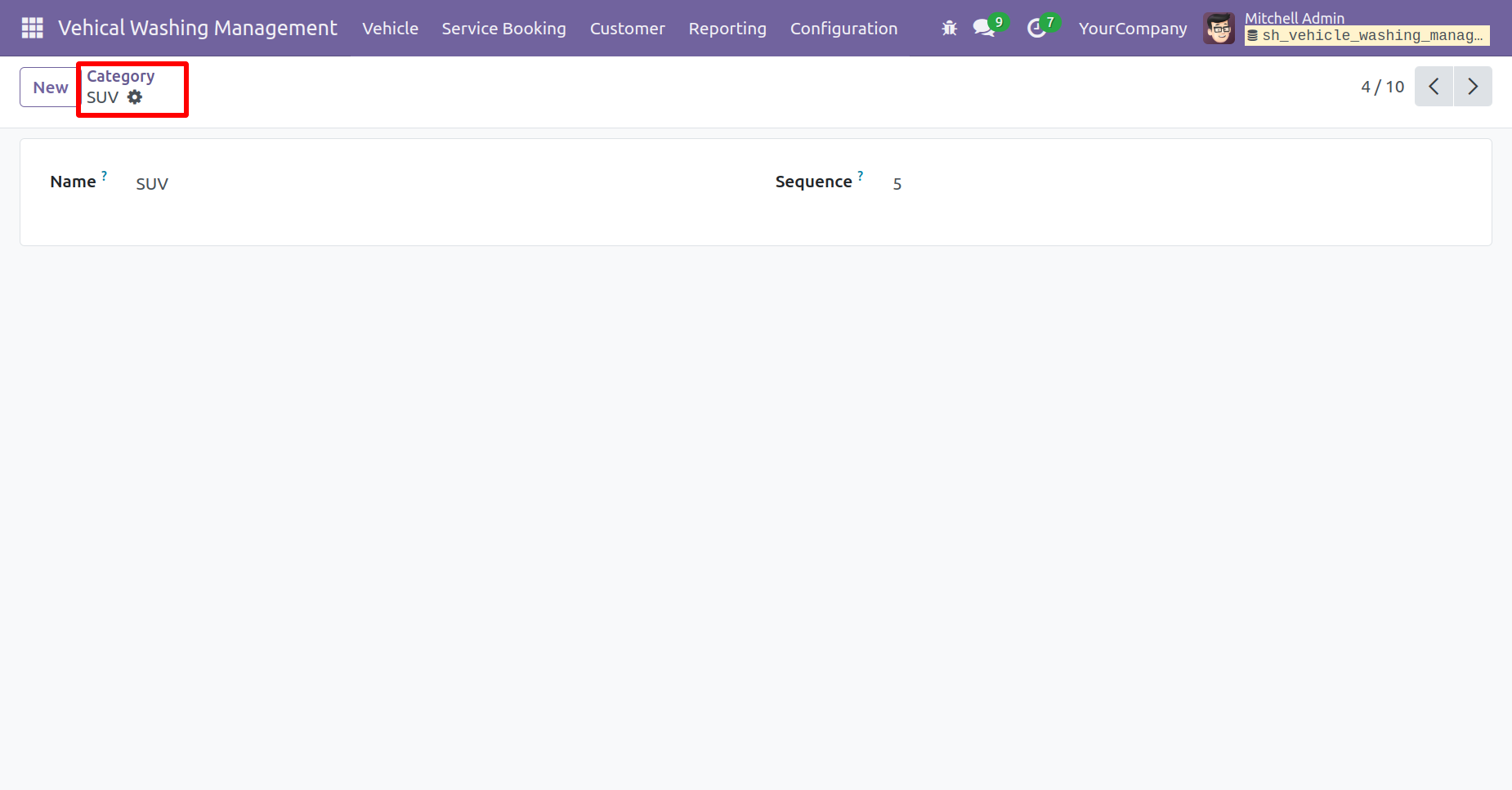Image resolution: width=1512 pixels, height=790 pixels.
Task: Click the sh_vehicle_washing_manag database label
Action: (x=1366, y=36)
